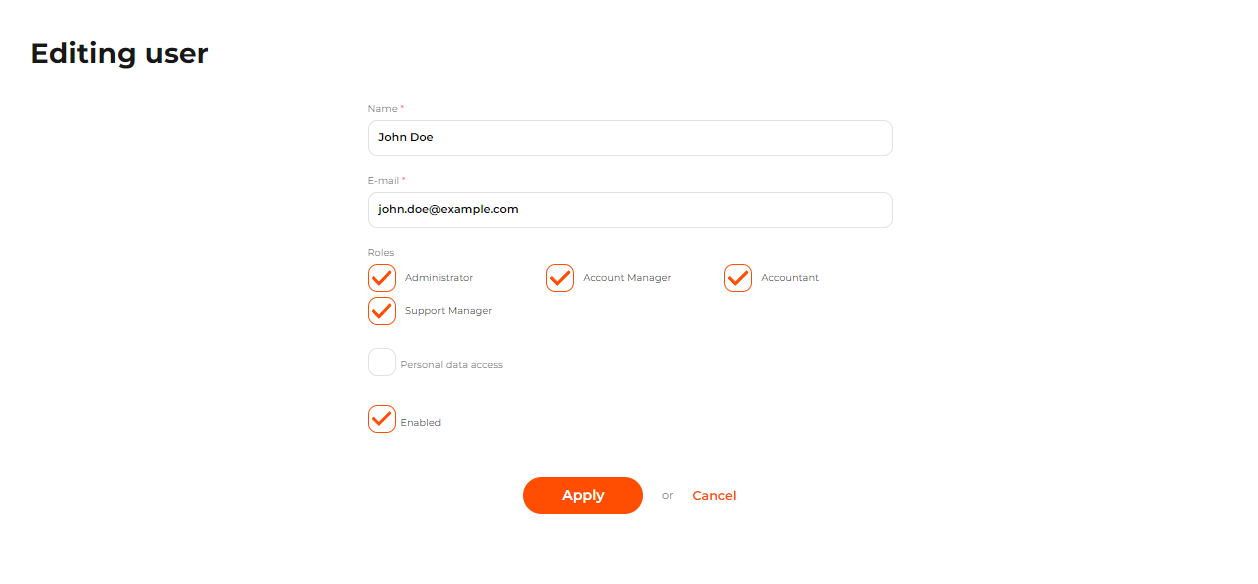Viewport: 1258px width, 584px height.
Task: Click the Name input field
Action: tap(630, 138)
